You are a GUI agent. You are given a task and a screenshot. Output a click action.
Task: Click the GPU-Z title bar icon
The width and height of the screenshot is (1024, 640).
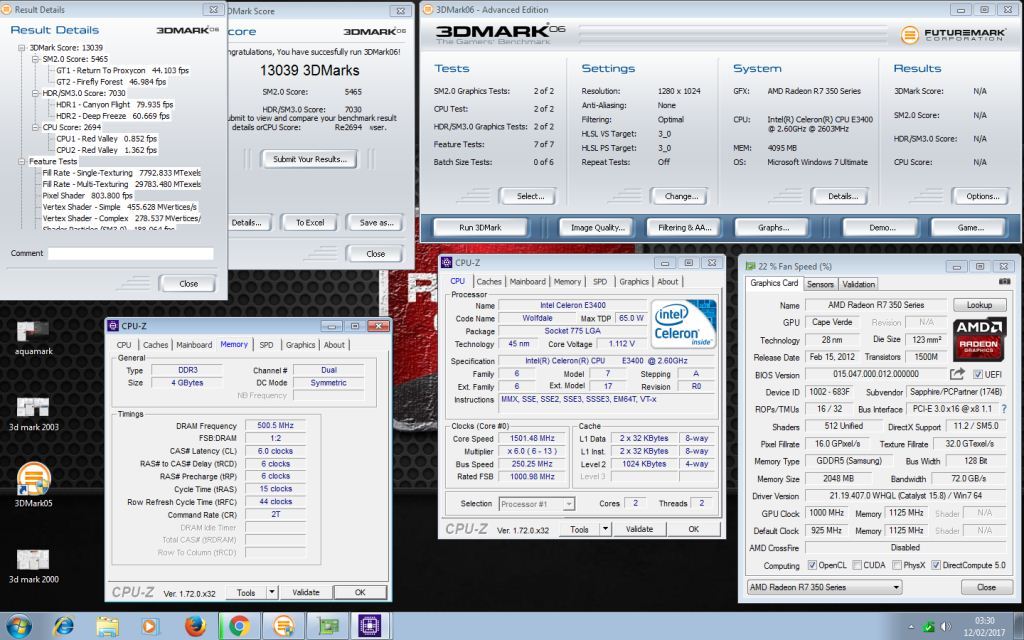(x=750, y=266)
